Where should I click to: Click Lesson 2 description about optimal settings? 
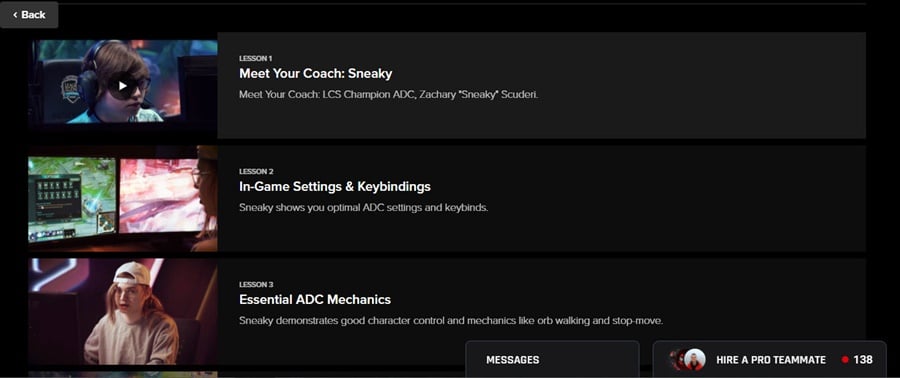tap(363, 208)
